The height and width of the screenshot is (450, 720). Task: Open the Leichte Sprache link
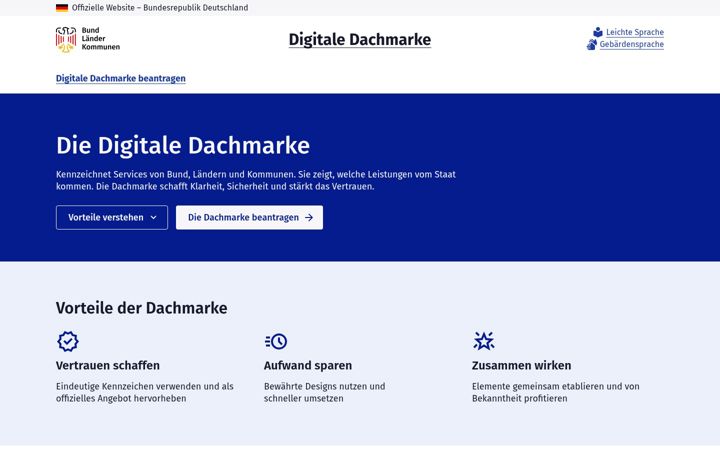635,32
